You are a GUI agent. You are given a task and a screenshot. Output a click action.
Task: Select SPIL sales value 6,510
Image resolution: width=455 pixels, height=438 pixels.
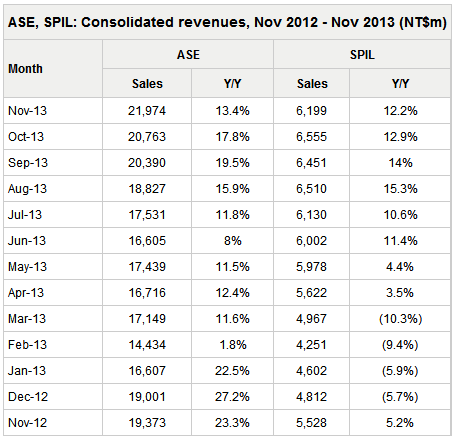click(311, 188)
